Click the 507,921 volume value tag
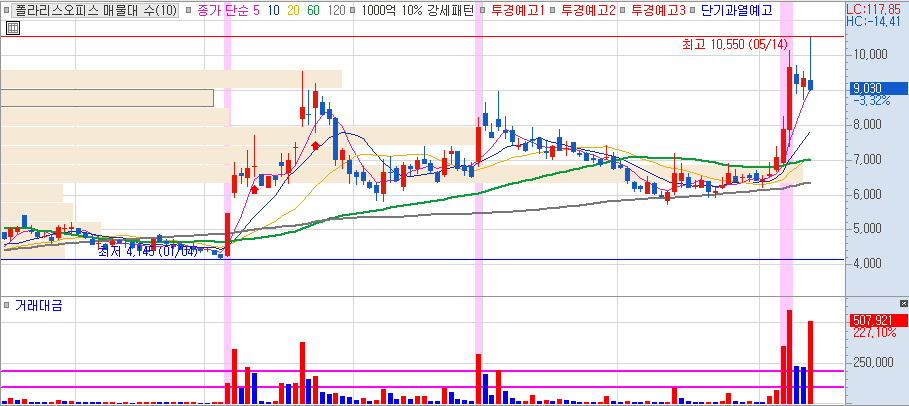The width and height of the screenshot is (909, 406). tap(878, 321)
